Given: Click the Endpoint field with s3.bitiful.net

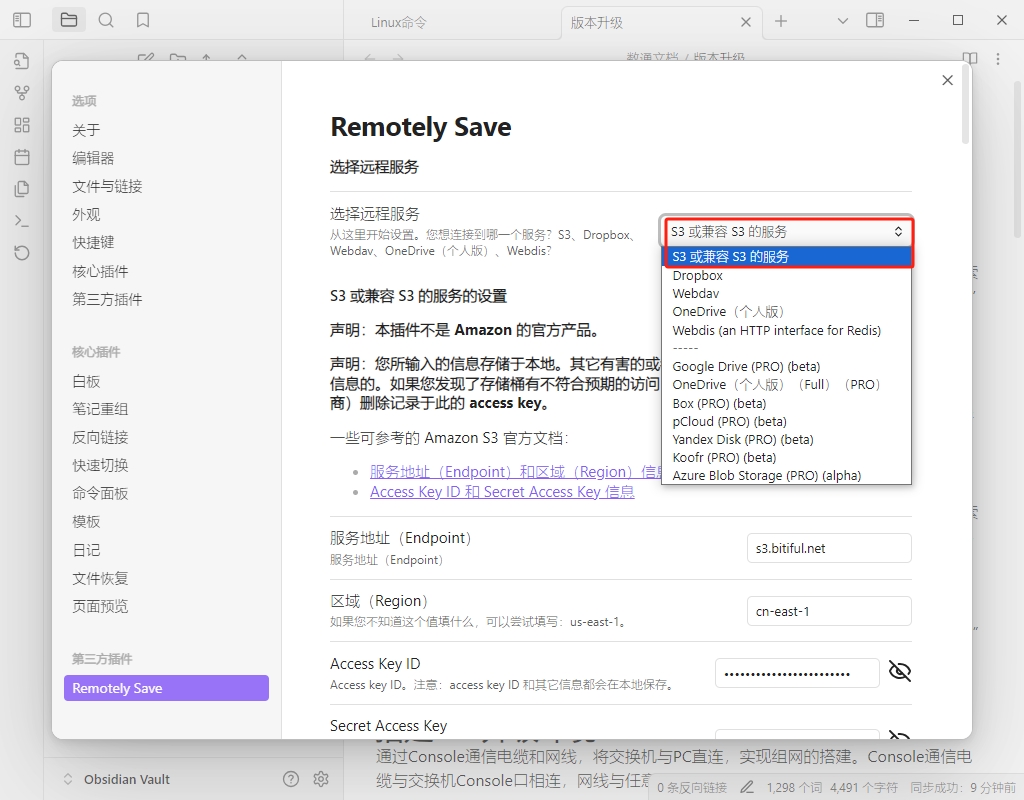Looking at the screenshot, I should pyautogui.click(x=828, y=548).
